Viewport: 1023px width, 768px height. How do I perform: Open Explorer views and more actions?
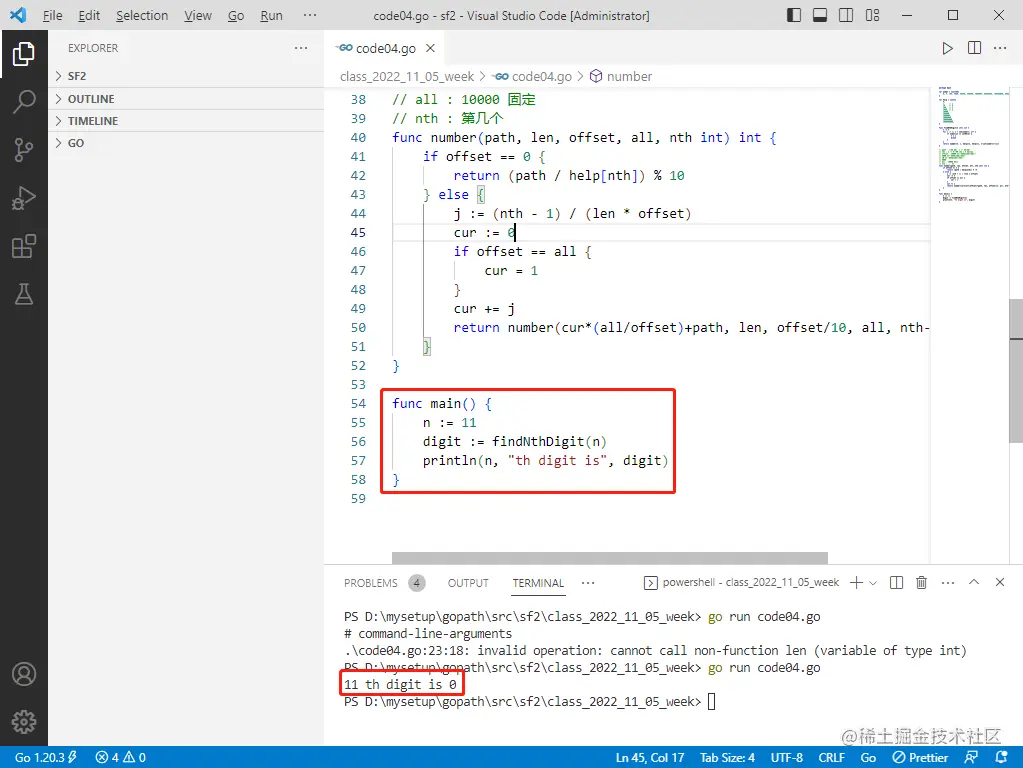point(301,48)
